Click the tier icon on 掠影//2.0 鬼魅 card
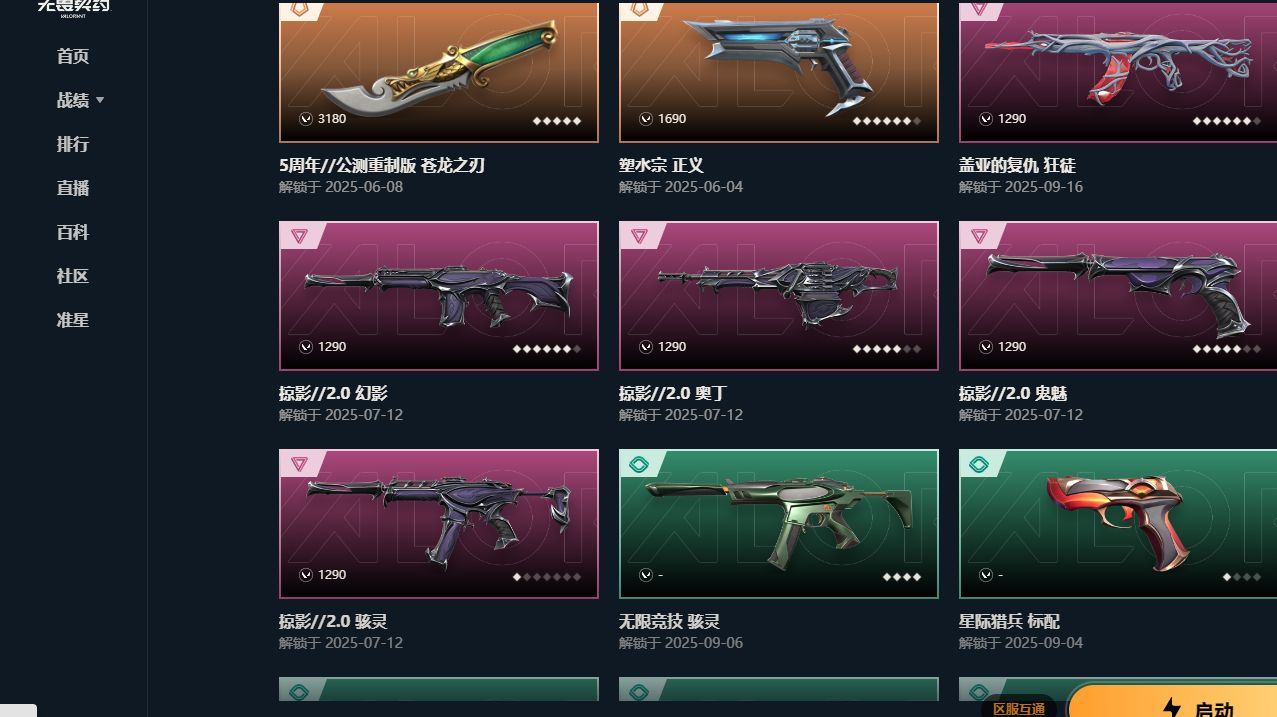 [x=979, y=236]
